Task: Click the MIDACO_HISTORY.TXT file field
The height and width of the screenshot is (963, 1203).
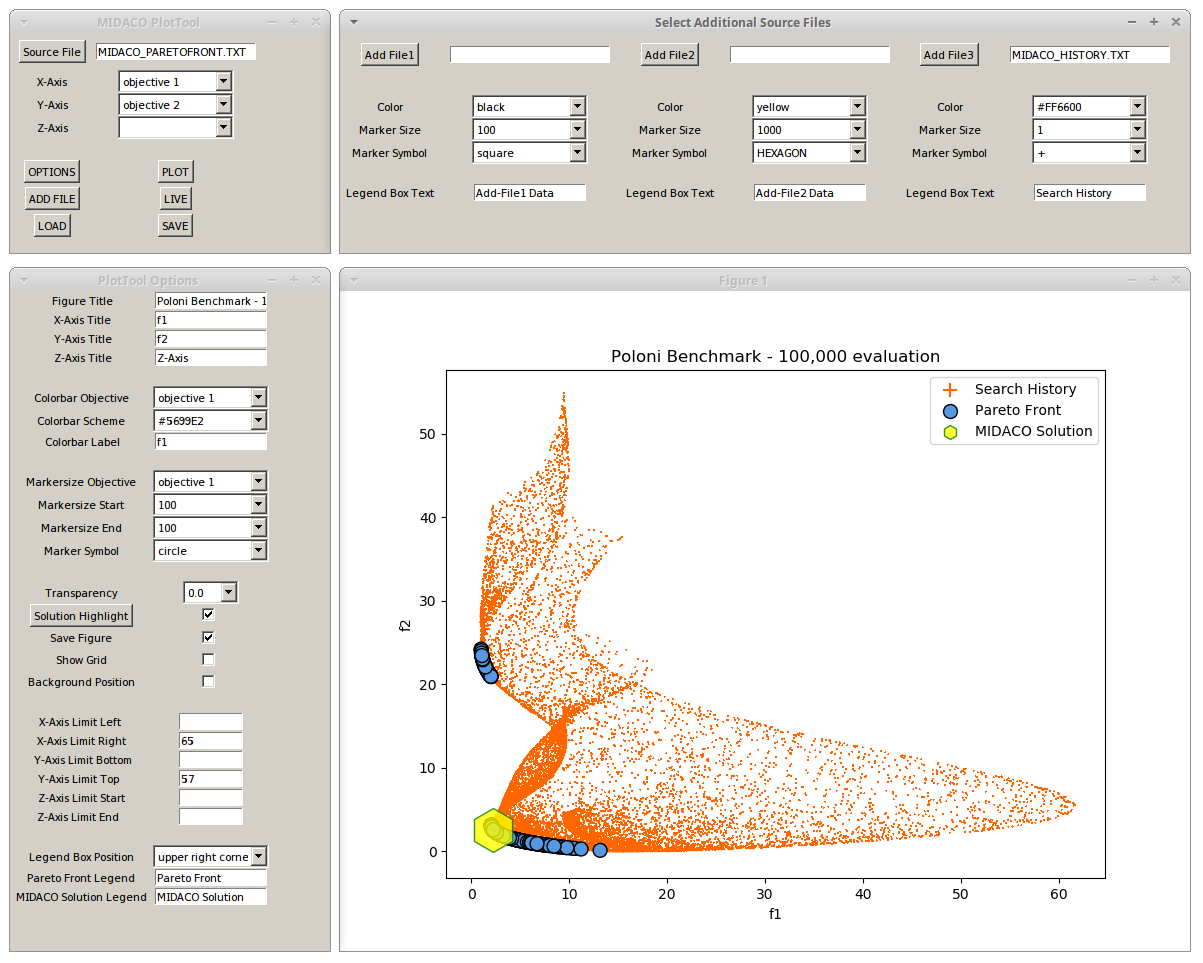Action: (1090, 55)
